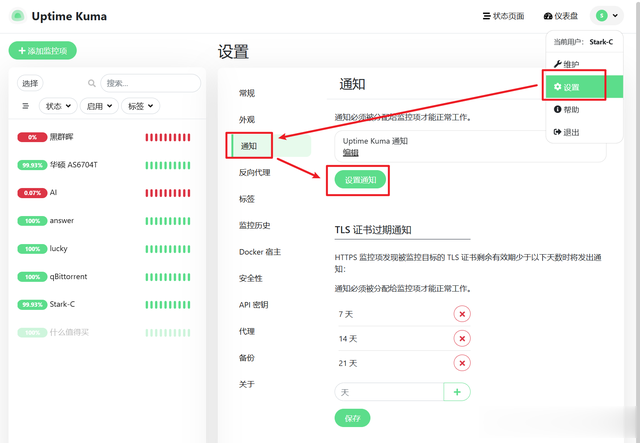Select 设置 settings in the user menu
640x443 pixels.
point(584,87)
